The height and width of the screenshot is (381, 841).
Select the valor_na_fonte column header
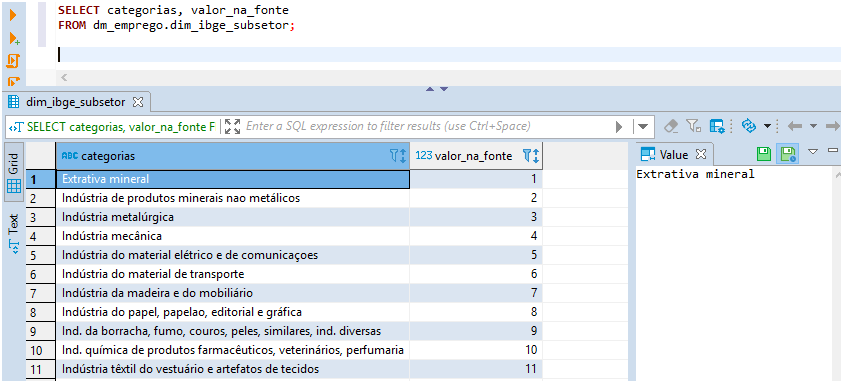476,156
